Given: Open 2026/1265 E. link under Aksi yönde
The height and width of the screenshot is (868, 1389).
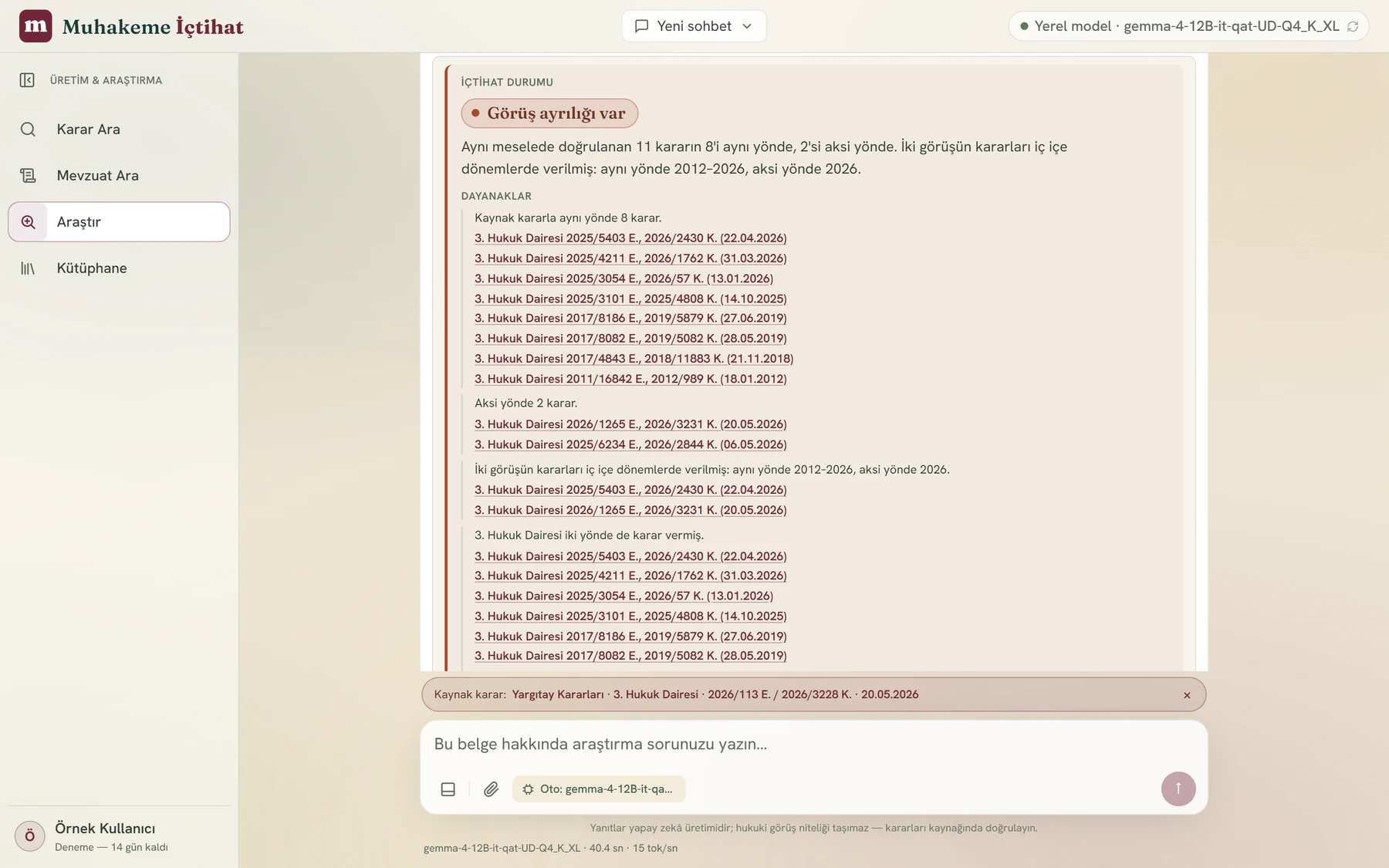Looking at the screenshot, I should (x=630, y=424).
